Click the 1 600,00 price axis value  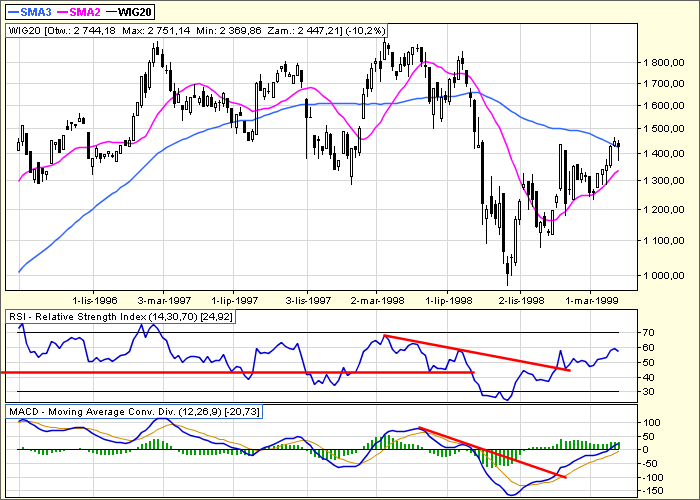pos(663,105)
